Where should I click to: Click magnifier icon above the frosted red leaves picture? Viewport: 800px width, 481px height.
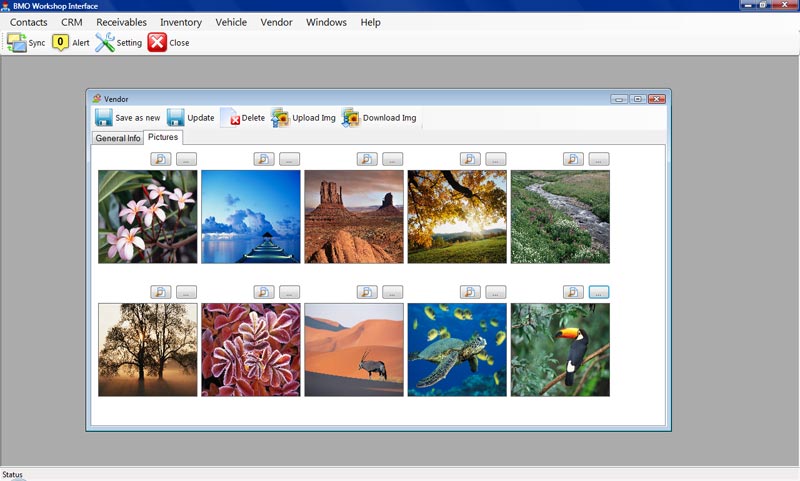pyautogui.click(x=264, y=292)
